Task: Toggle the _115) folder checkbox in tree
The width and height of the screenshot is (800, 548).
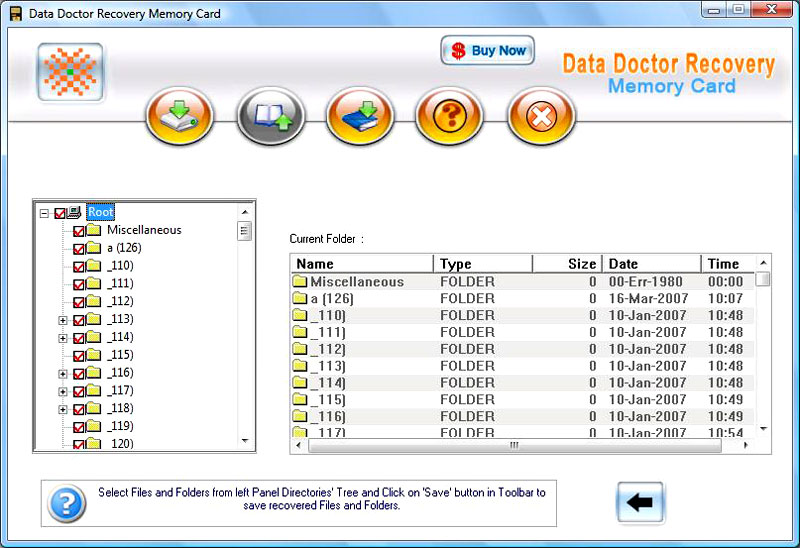Action: point(79,356)
